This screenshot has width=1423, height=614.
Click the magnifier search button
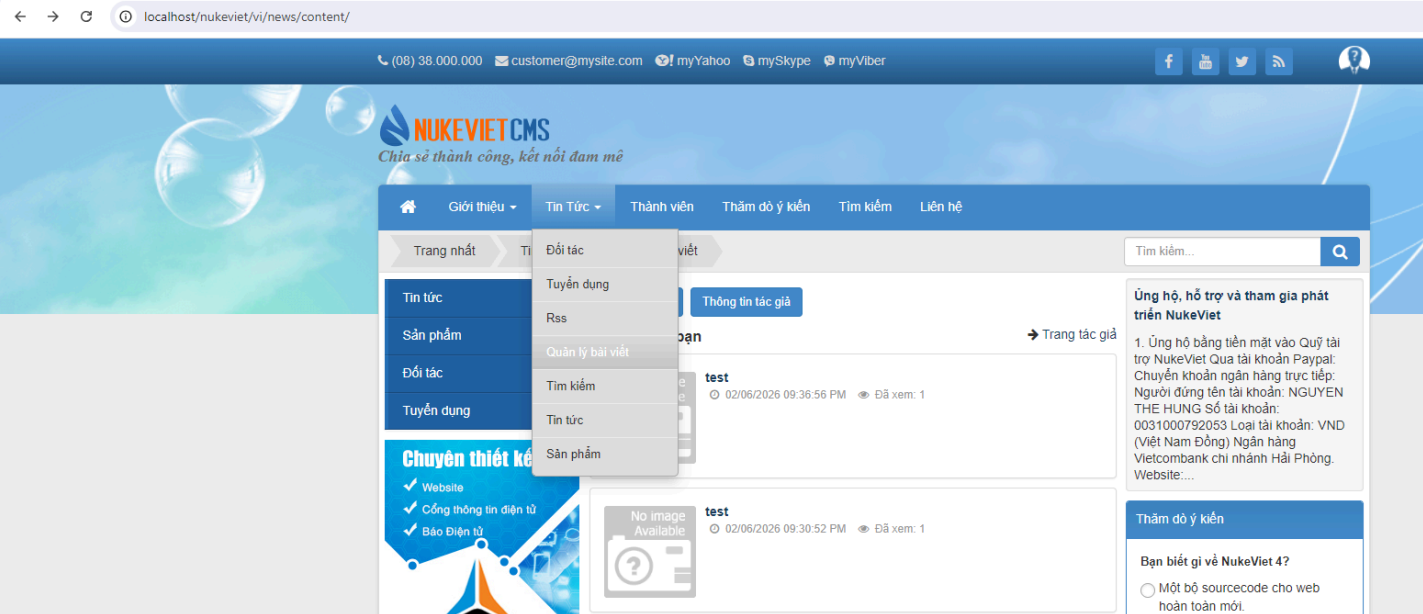tap(1340, 252)
